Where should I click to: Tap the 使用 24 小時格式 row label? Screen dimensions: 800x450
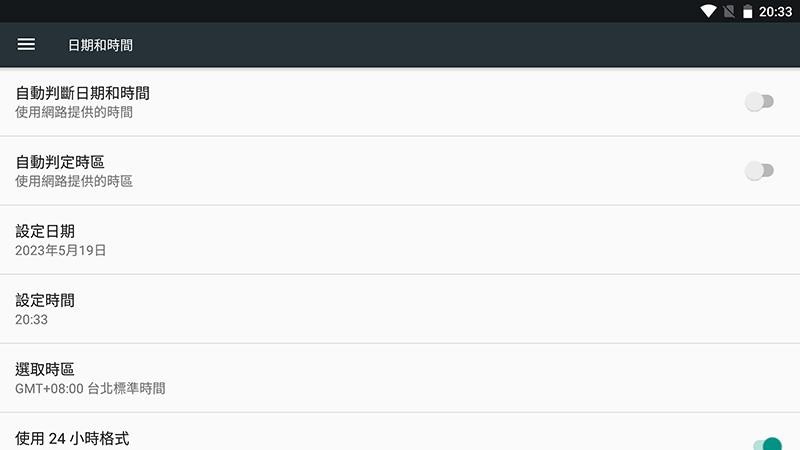(x=72, y=438)
